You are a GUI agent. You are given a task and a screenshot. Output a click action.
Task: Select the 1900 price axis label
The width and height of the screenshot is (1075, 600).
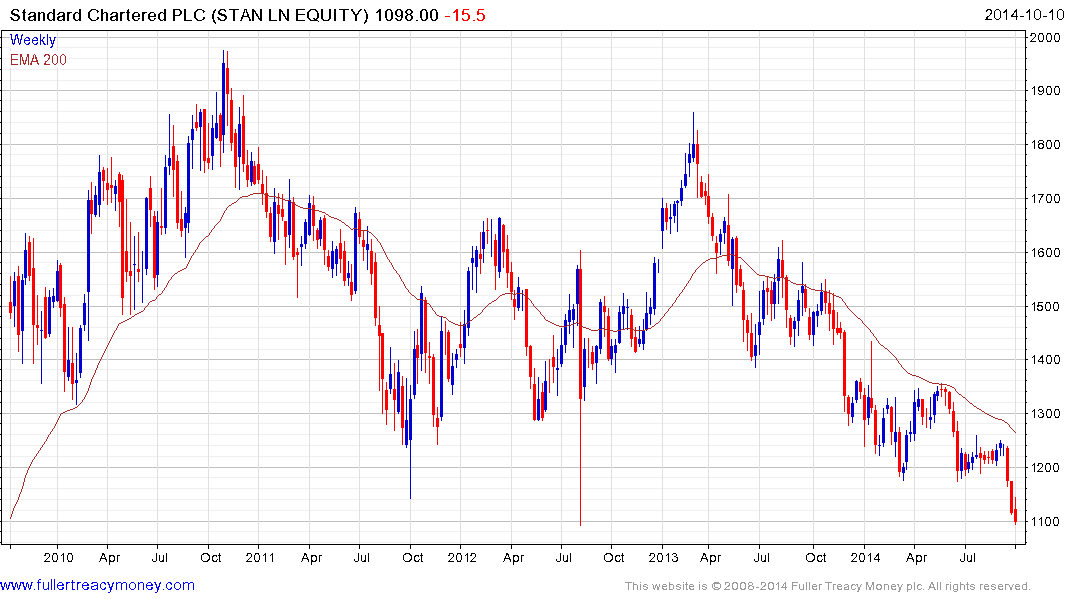click(x=1046, y=91)
